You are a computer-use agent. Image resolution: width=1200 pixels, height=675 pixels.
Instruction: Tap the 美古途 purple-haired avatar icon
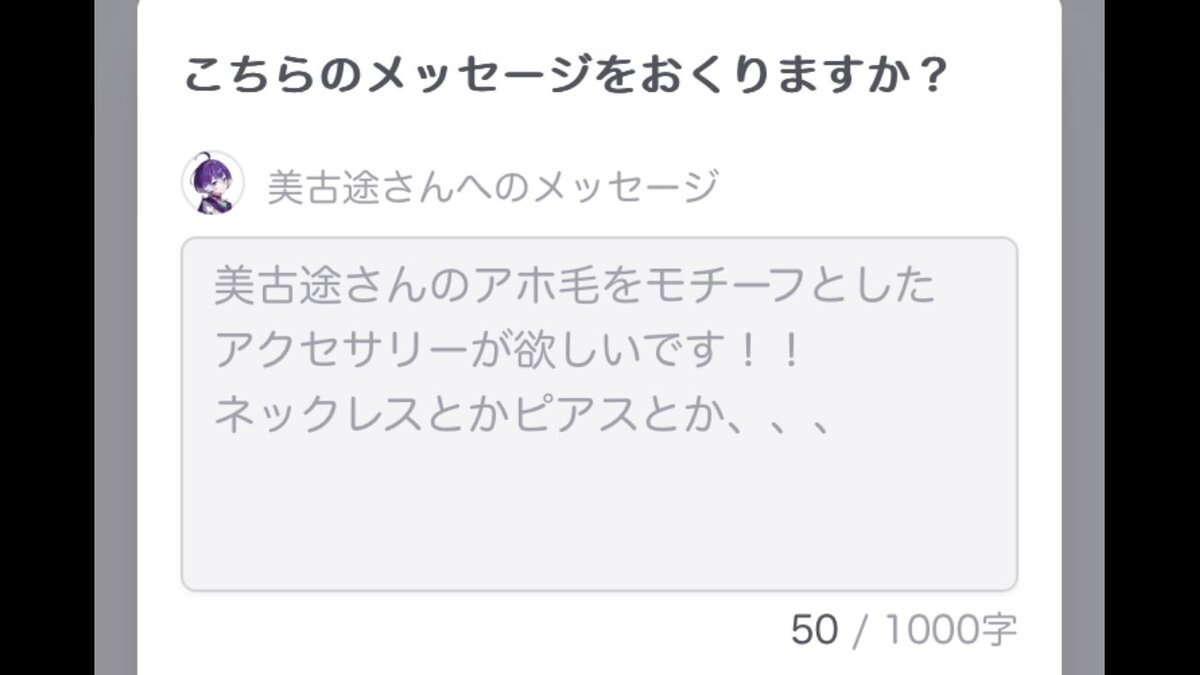point(213,182)
